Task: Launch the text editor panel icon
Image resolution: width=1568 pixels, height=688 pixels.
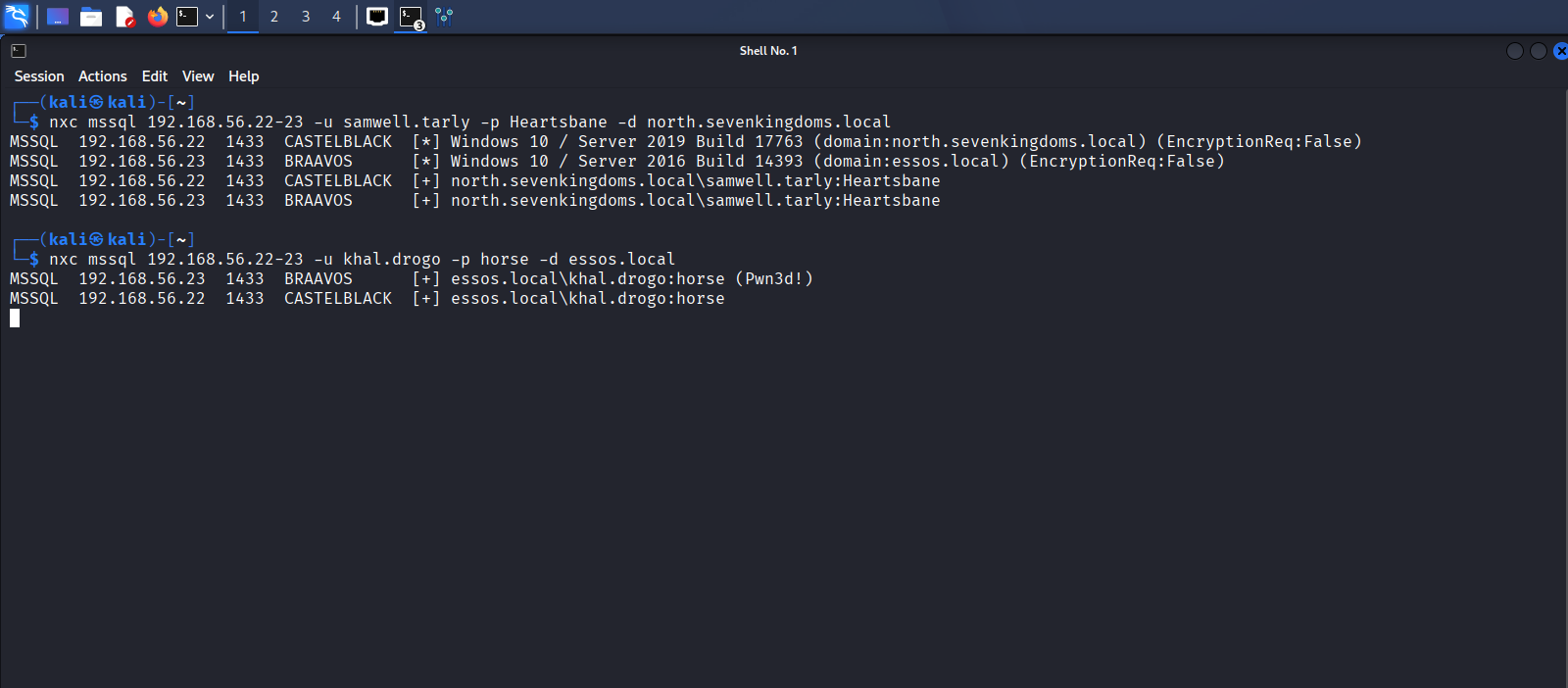Action: [x=124, y=17]
